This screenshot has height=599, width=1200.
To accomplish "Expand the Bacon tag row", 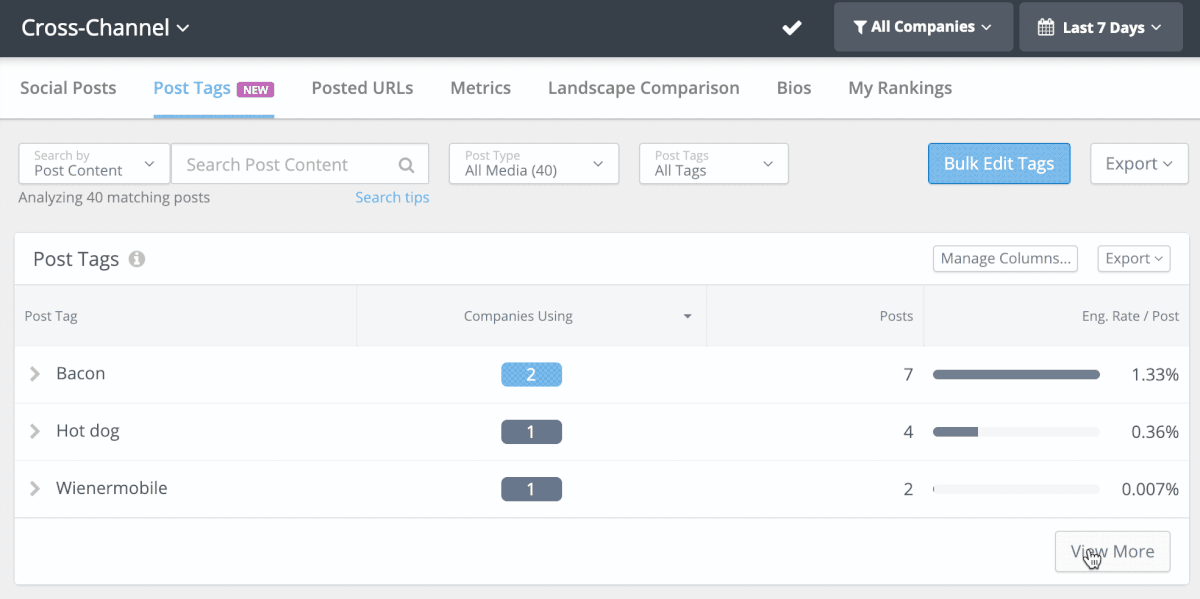I will [x=35, y=374].
